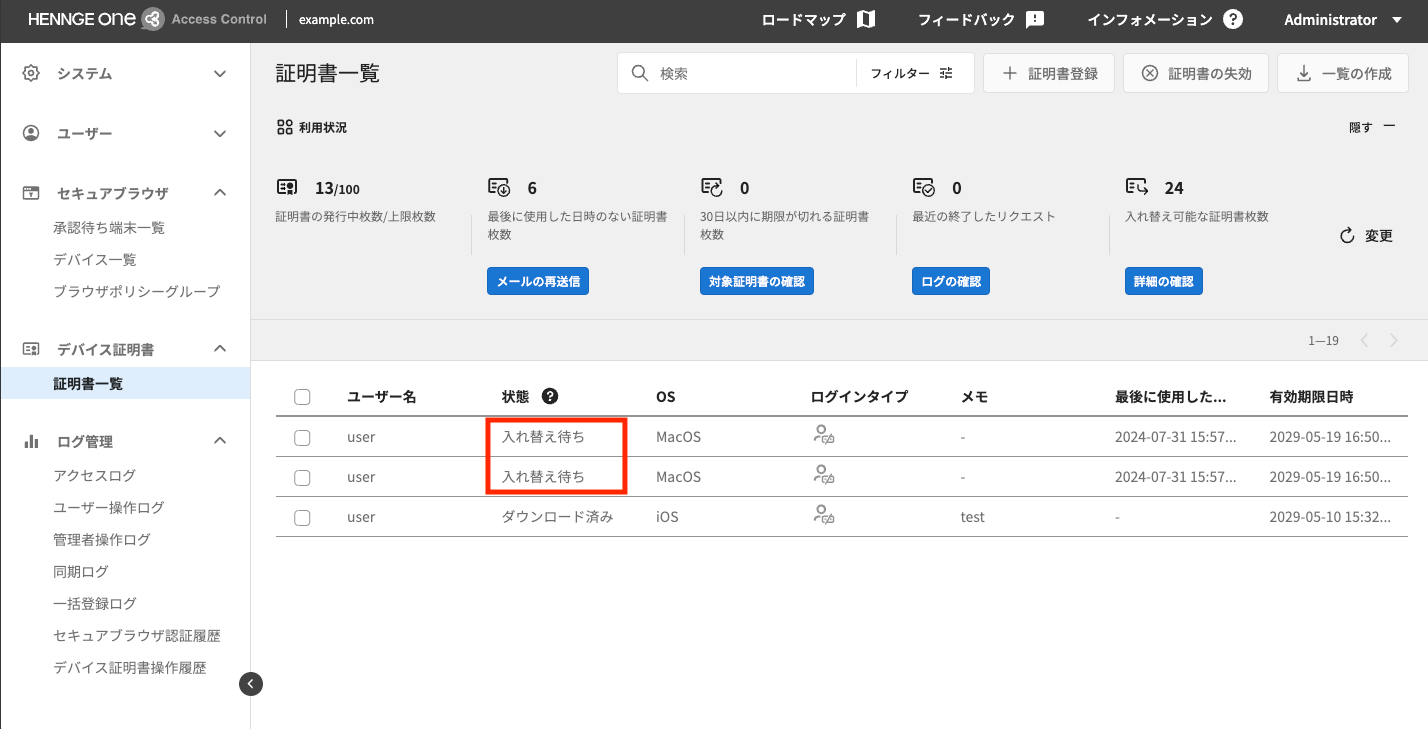
Task: Click the expiring certificates icon beside 0
Action: (x=712, y=187)
